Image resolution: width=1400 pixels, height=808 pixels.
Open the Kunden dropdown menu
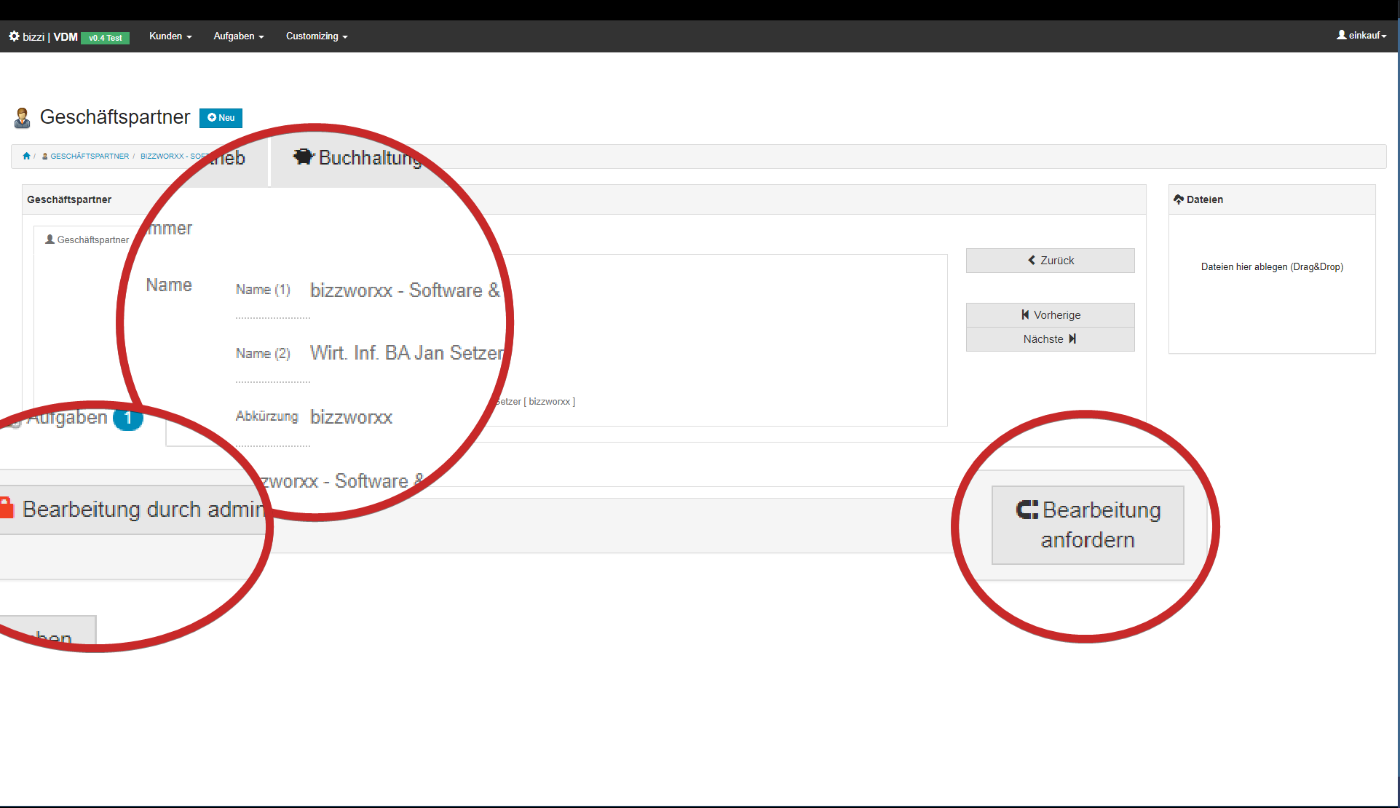point(170,37)
